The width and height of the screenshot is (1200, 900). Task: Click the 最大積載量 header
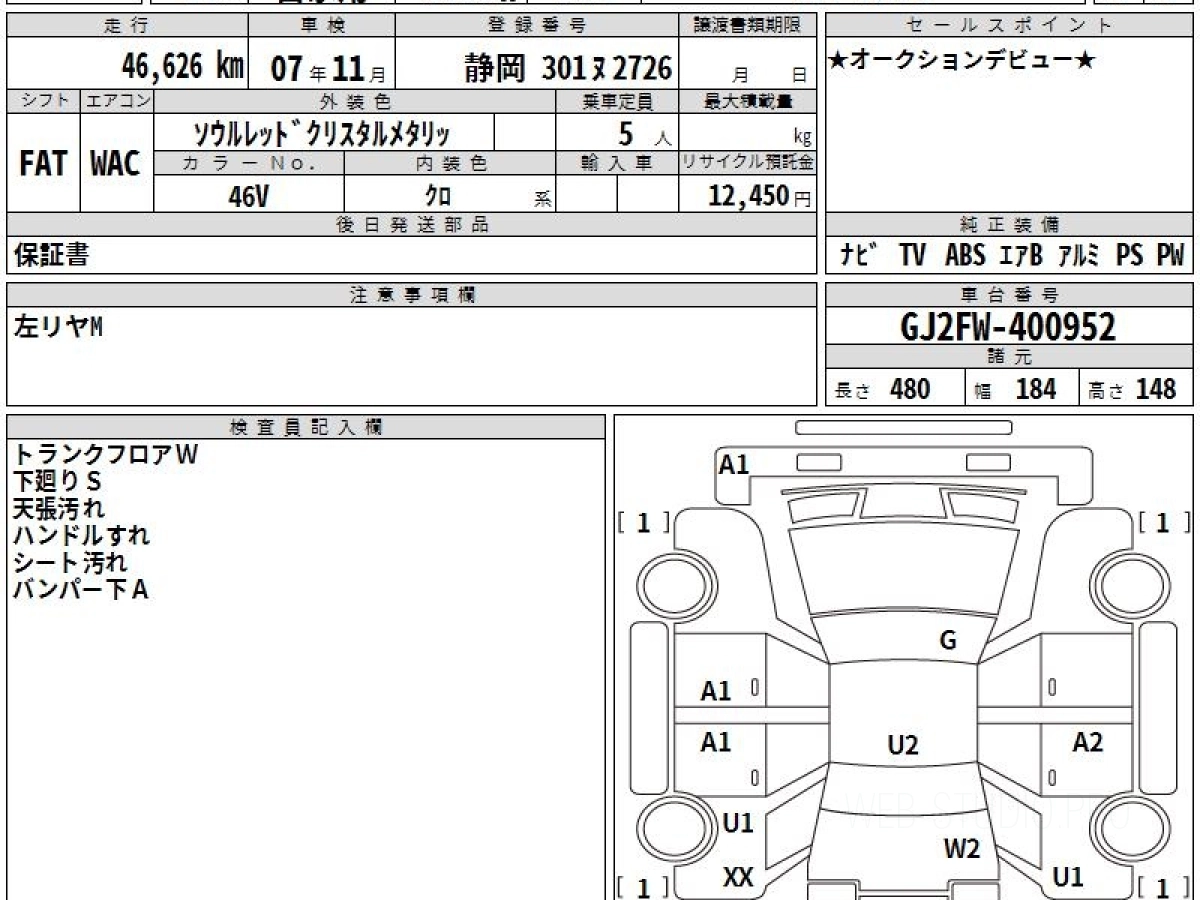point(748,101)
